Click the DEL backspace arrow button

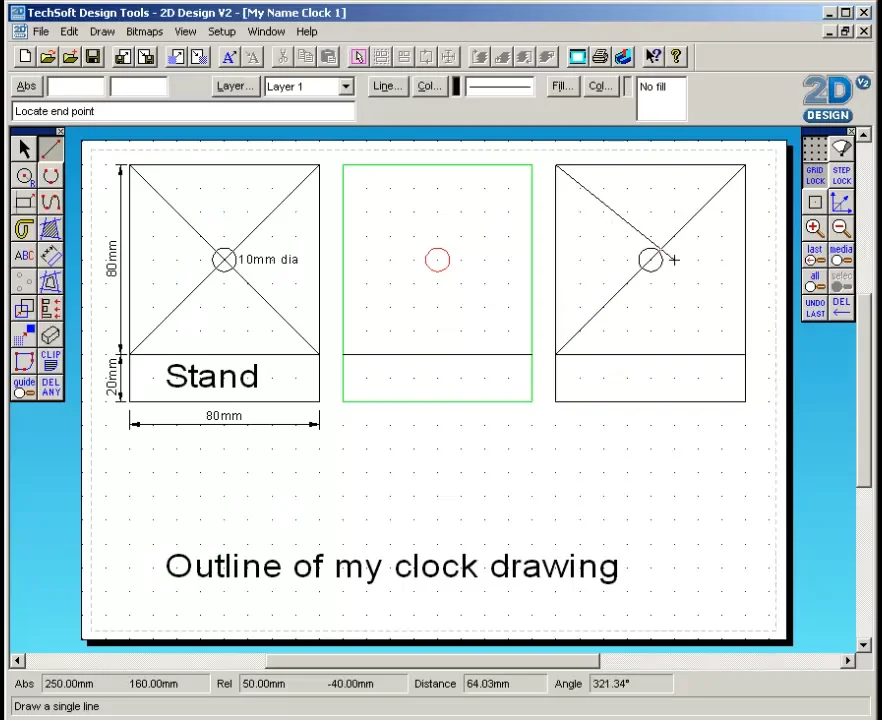coord(841,308)
